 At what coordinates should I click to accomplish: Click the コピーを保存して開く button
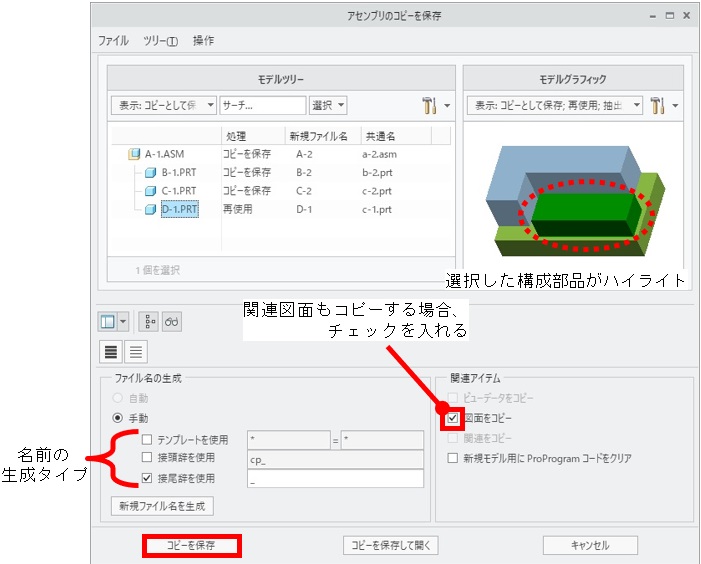tap(391, 545)
